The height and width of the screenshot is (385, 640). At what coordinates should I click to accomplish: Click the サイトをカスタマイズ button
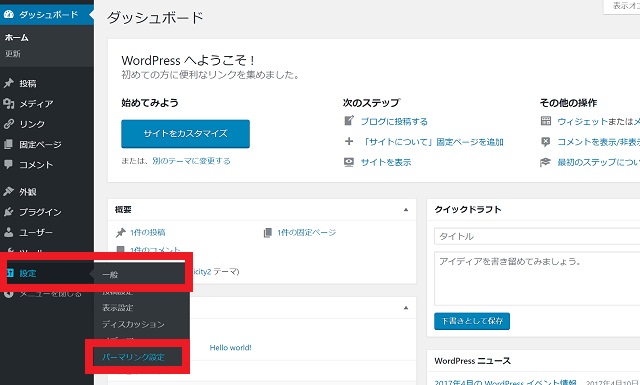tap(185, 134)
